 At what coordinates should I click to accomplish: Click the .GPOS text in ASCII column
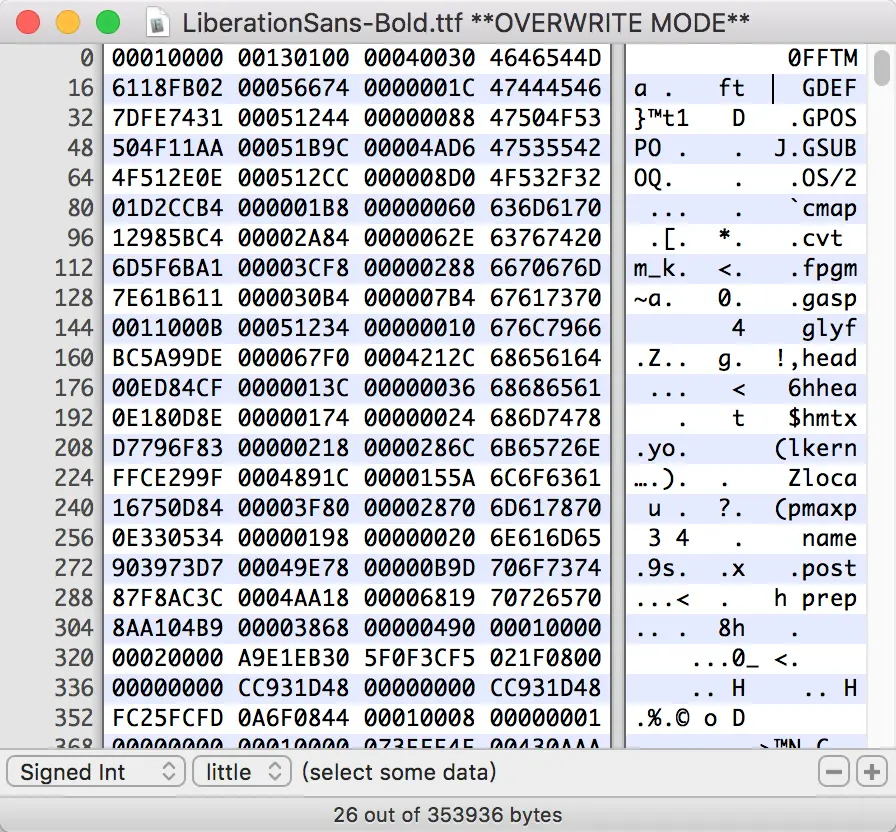823,118
